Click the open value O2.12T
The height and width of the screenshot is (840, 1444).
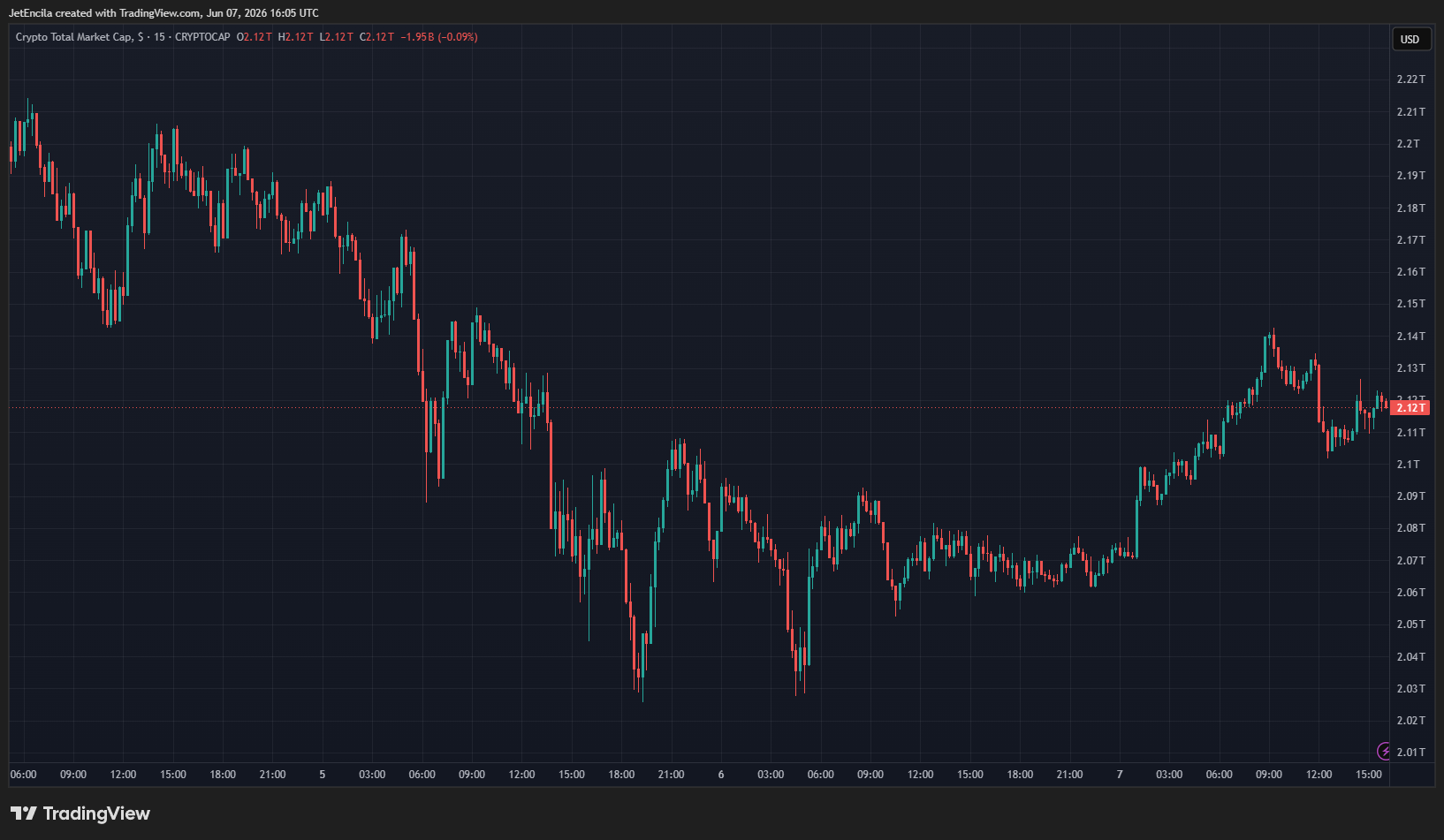255,37
